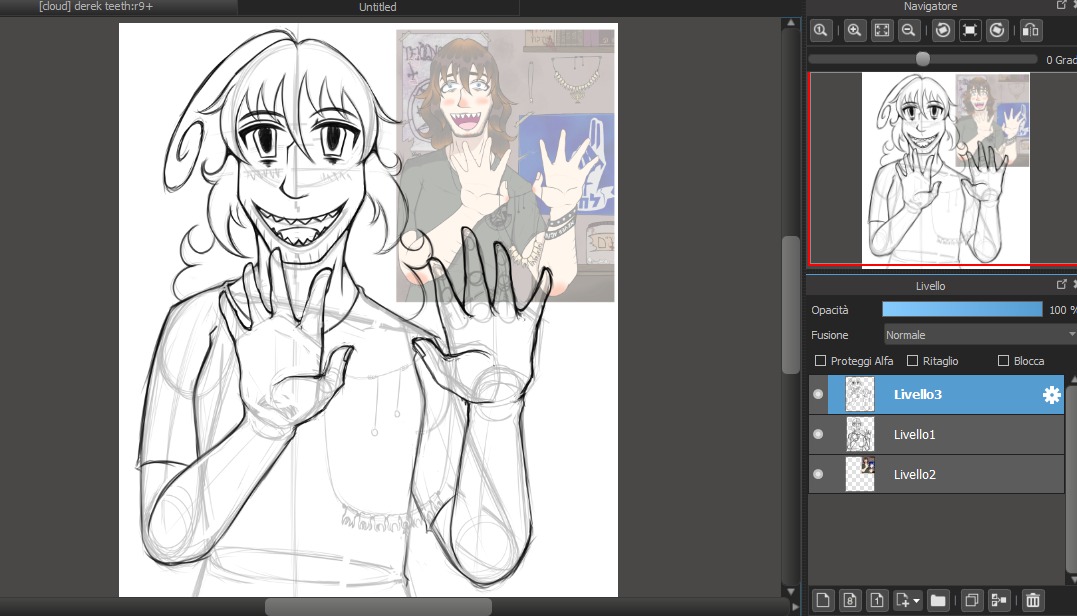Click canvas scroll up arrow
The image size is (1077, 616).
tap(791, 23)
